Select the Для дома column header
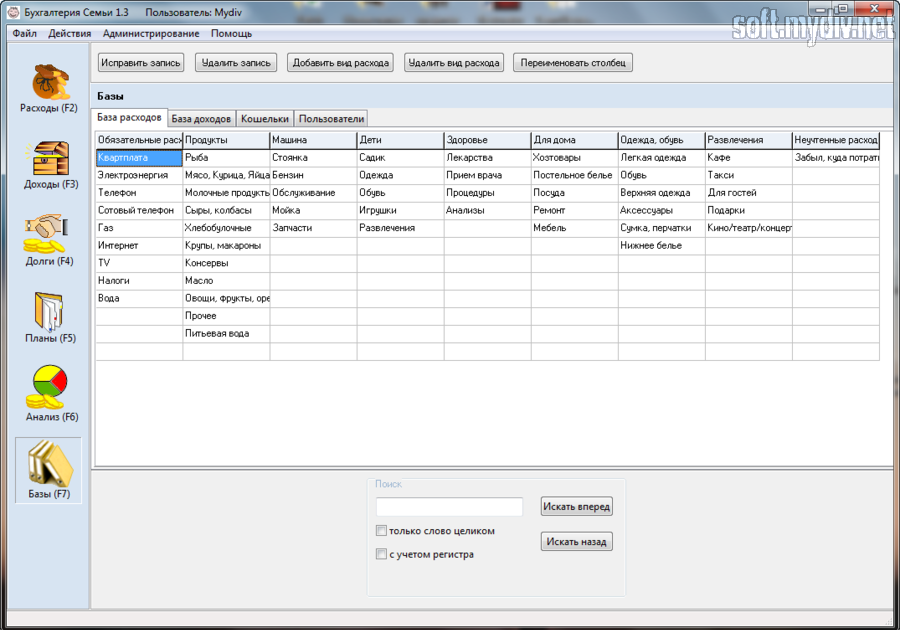 click(x=575, y=140)
